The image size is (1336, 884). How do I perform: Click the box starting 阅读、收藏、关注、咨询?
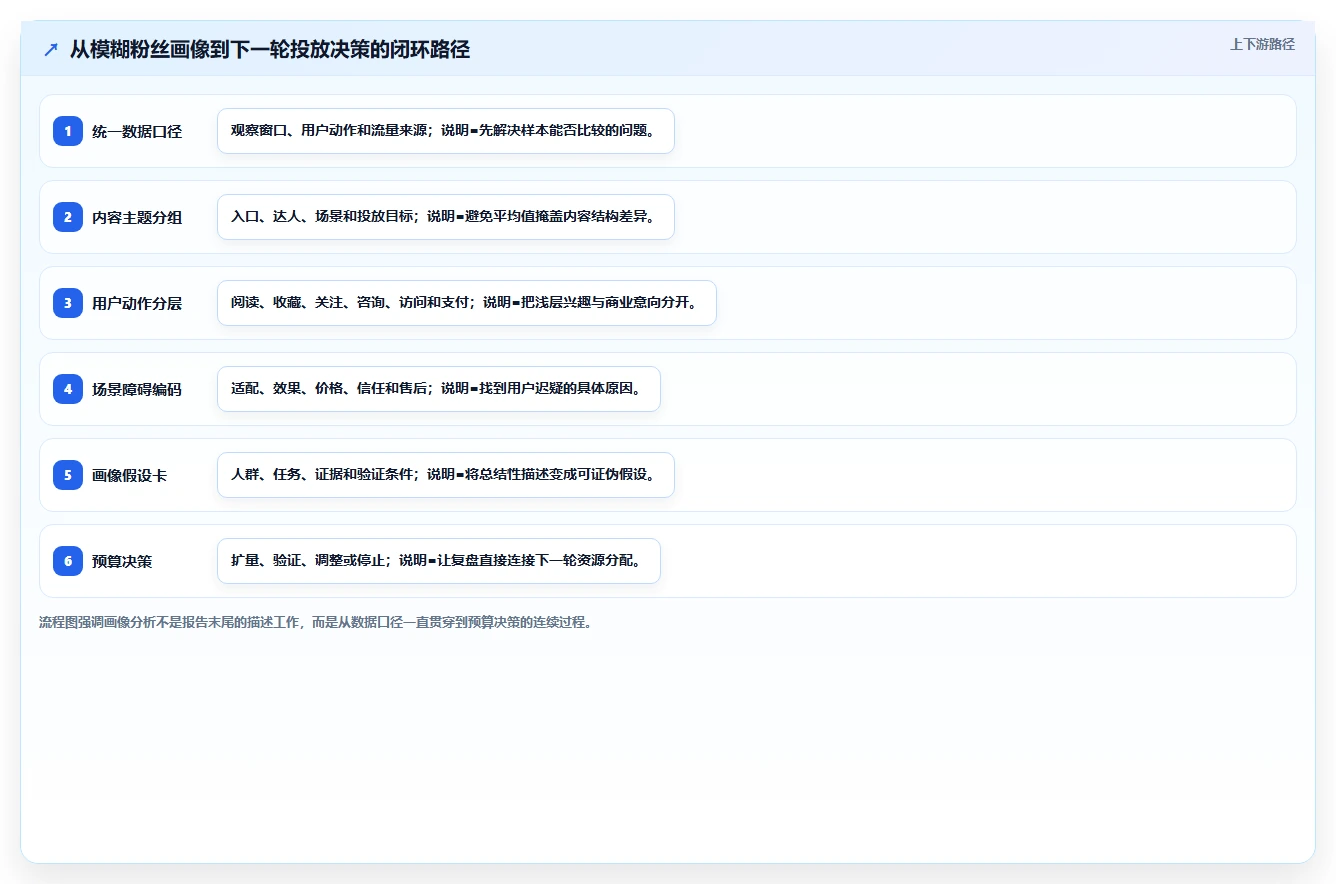click(x=467, y=303)
